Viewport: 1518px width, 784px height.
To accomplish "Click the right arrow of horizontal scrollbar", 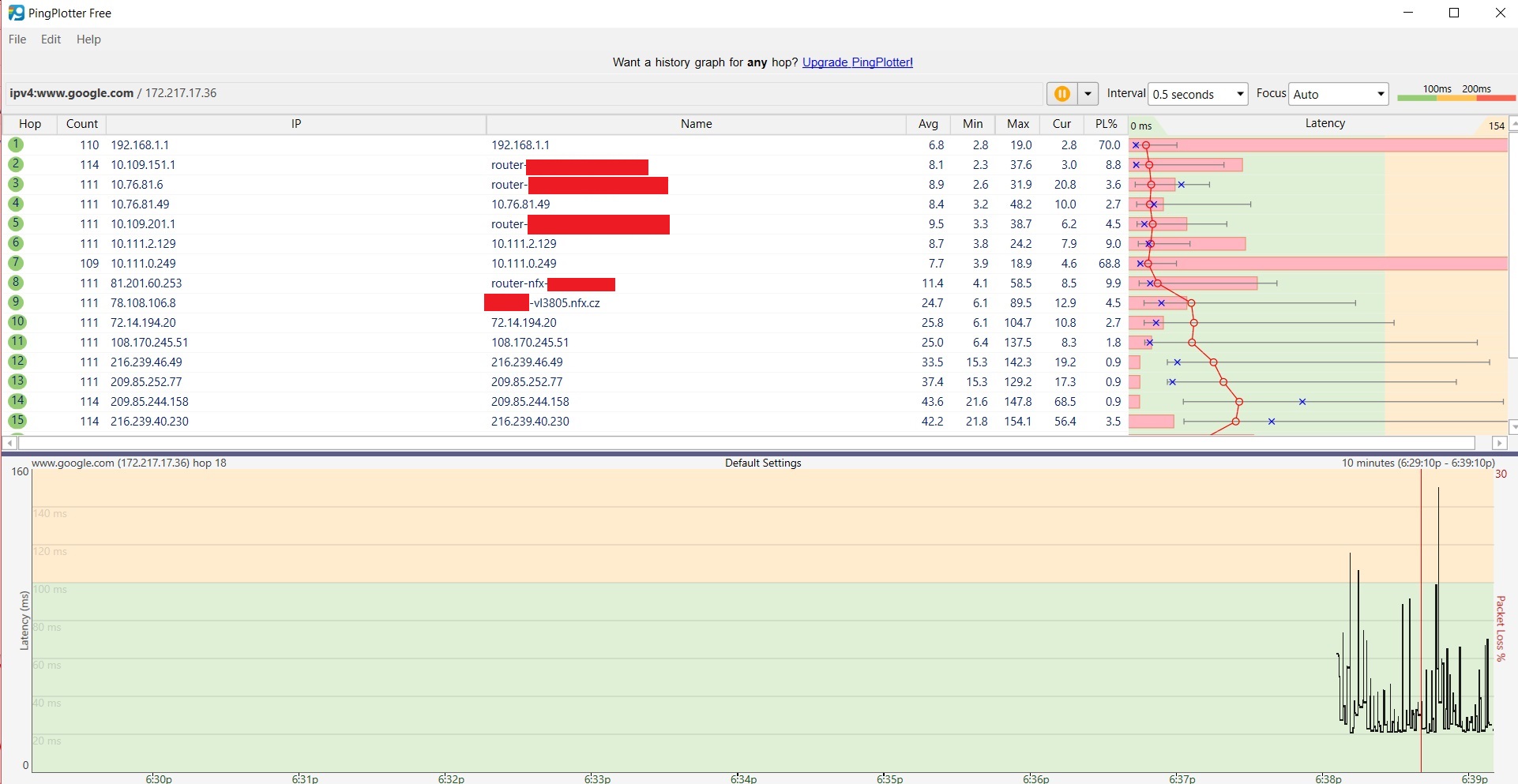I will click(x=1499, y=443).
